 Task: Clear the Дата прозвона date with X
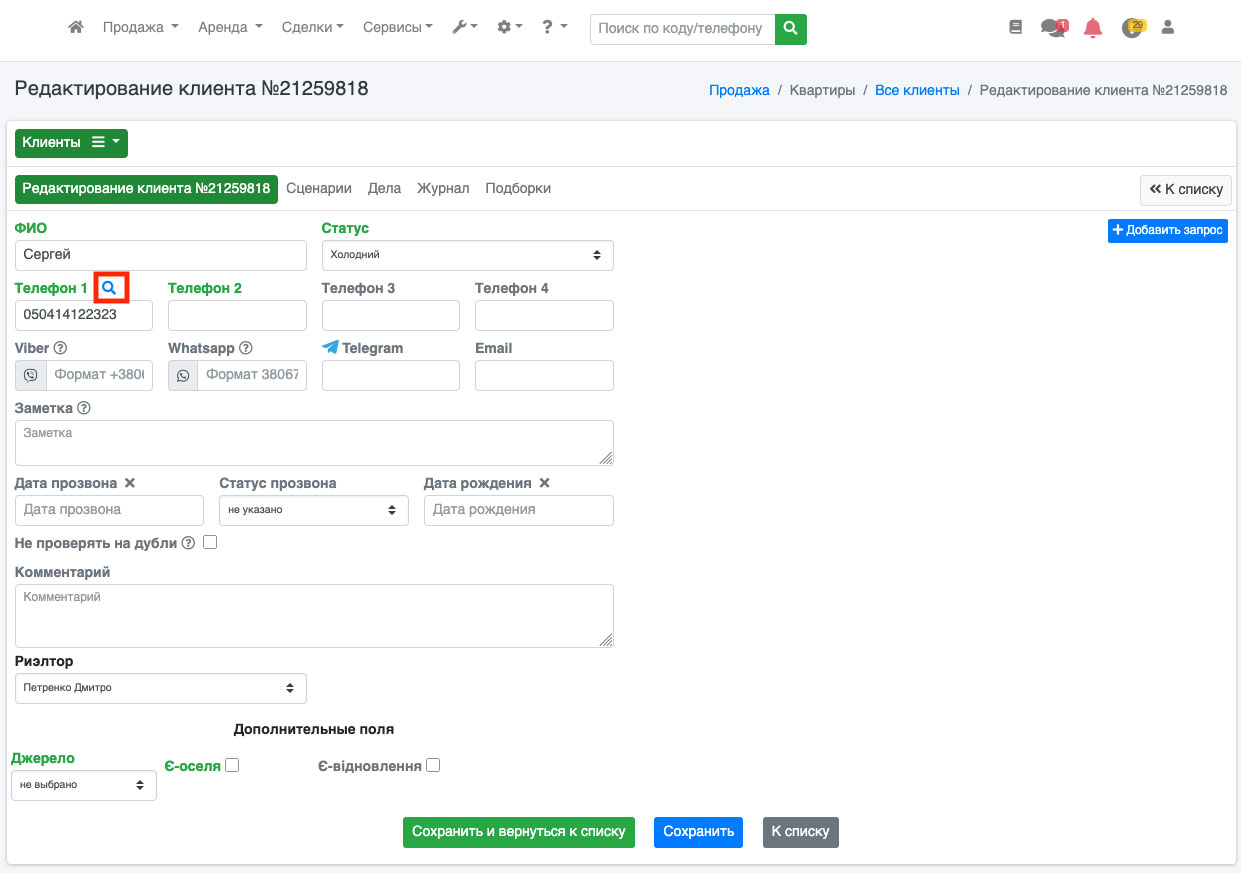tap(130, 483)
